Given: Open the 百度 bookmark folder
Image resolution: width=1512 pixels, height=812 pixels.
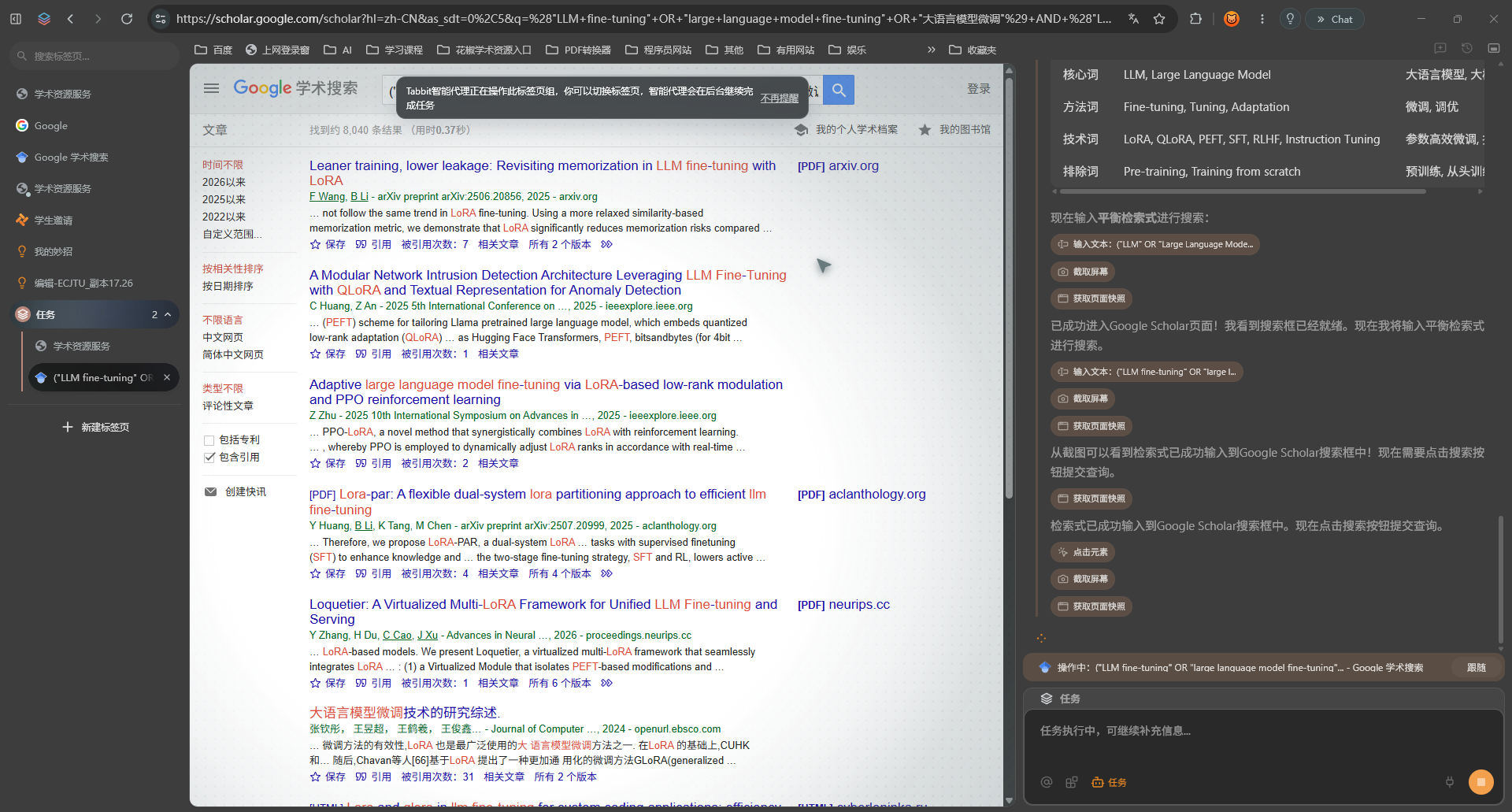Looking at the screenshot, I should (x=213, y=50).
